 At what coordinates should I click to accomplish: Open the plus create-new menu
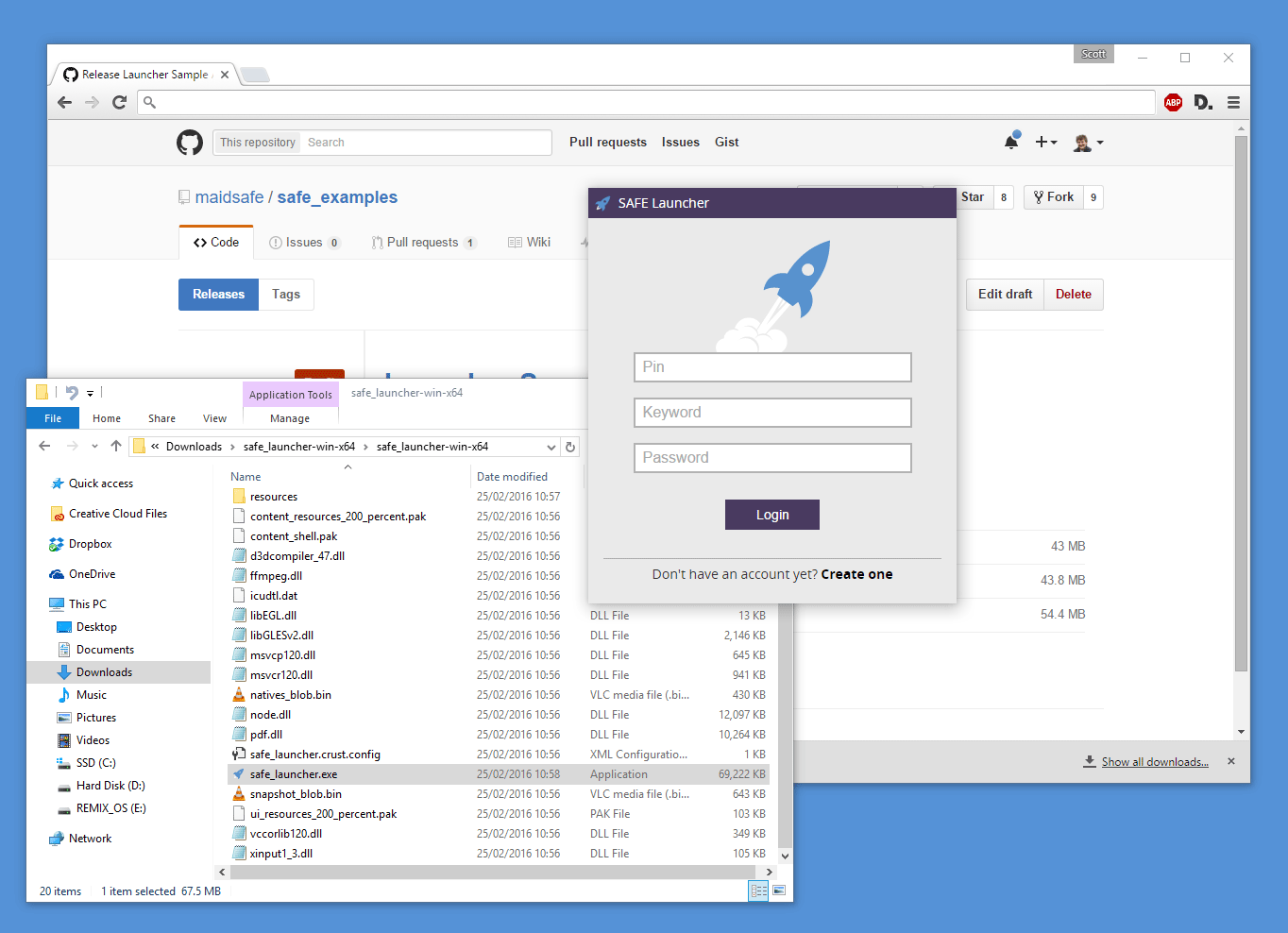pos(1045,142)
